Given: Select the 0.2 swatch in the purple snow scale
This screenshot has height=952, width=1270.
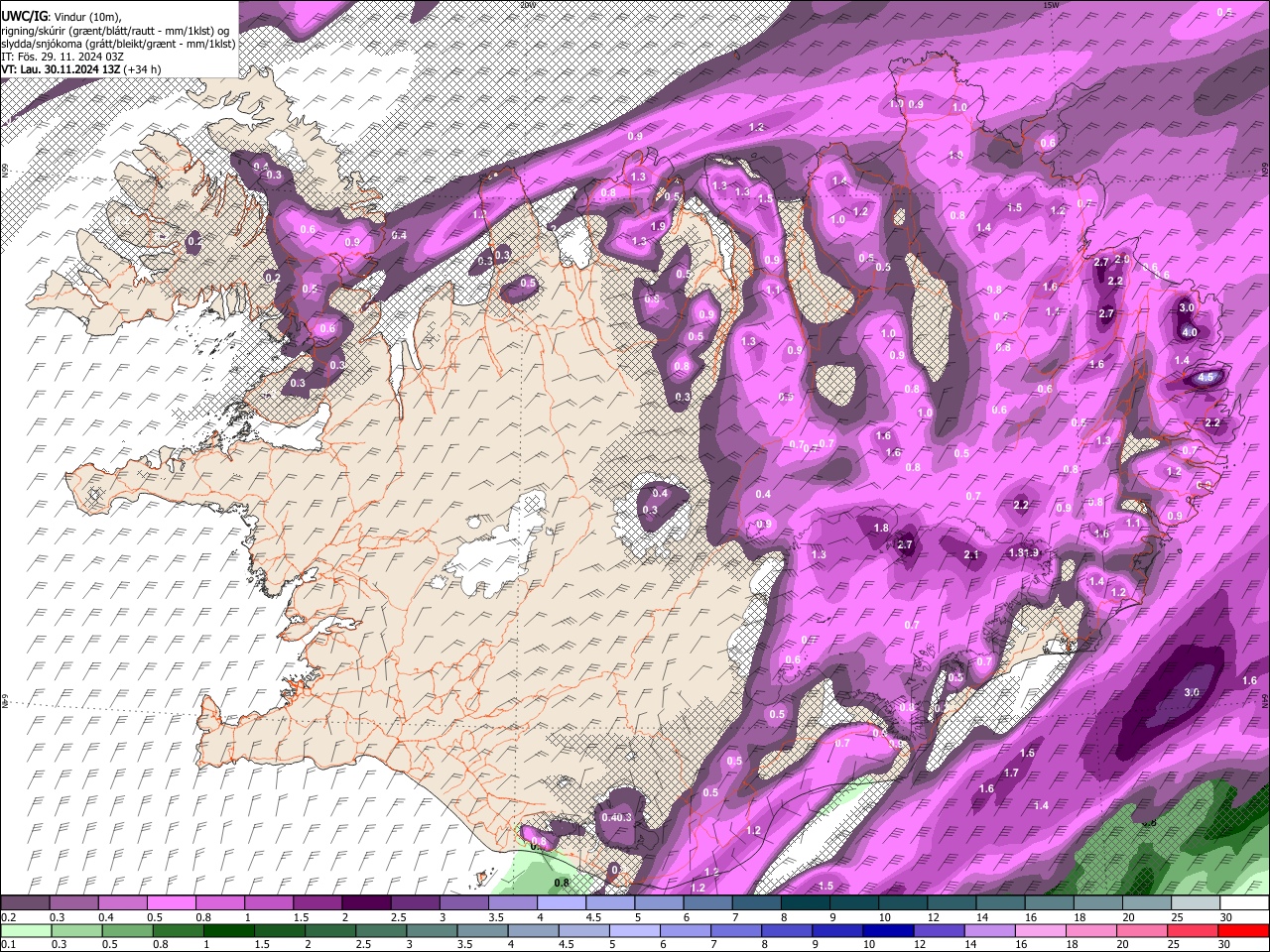Looking at the screenshot, I should tap(25, 903).
